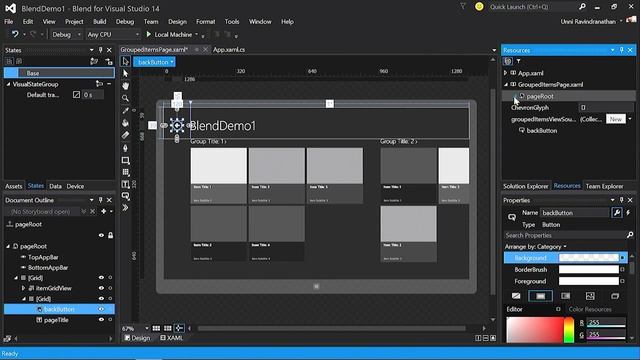The width and height of the screenshot is (640, 360).
Task: Pick a color in the red gradient field
Action: click(535, 330)
